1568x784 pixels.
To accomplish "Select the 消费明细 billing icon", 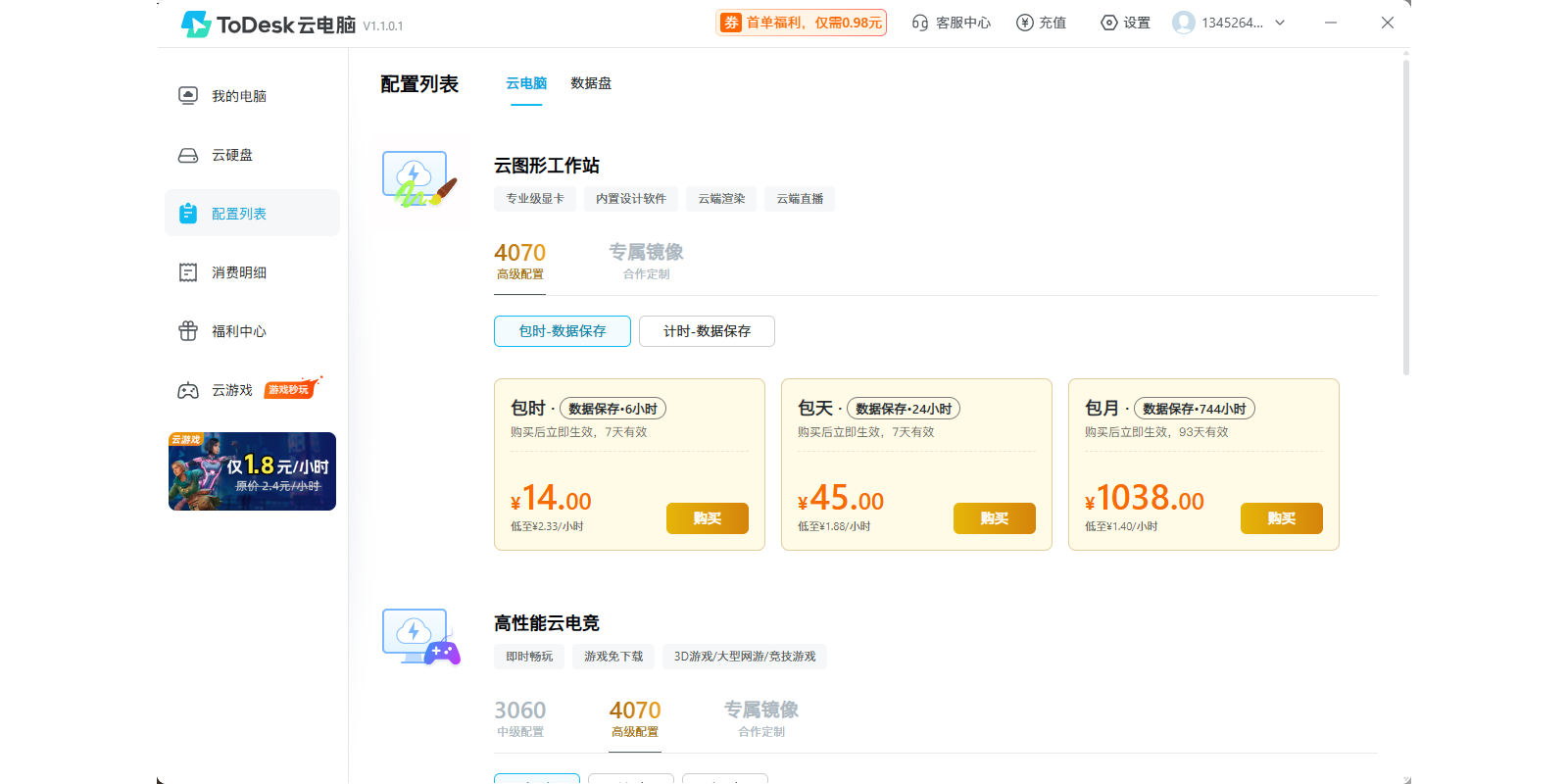I will tap(188, 272).
